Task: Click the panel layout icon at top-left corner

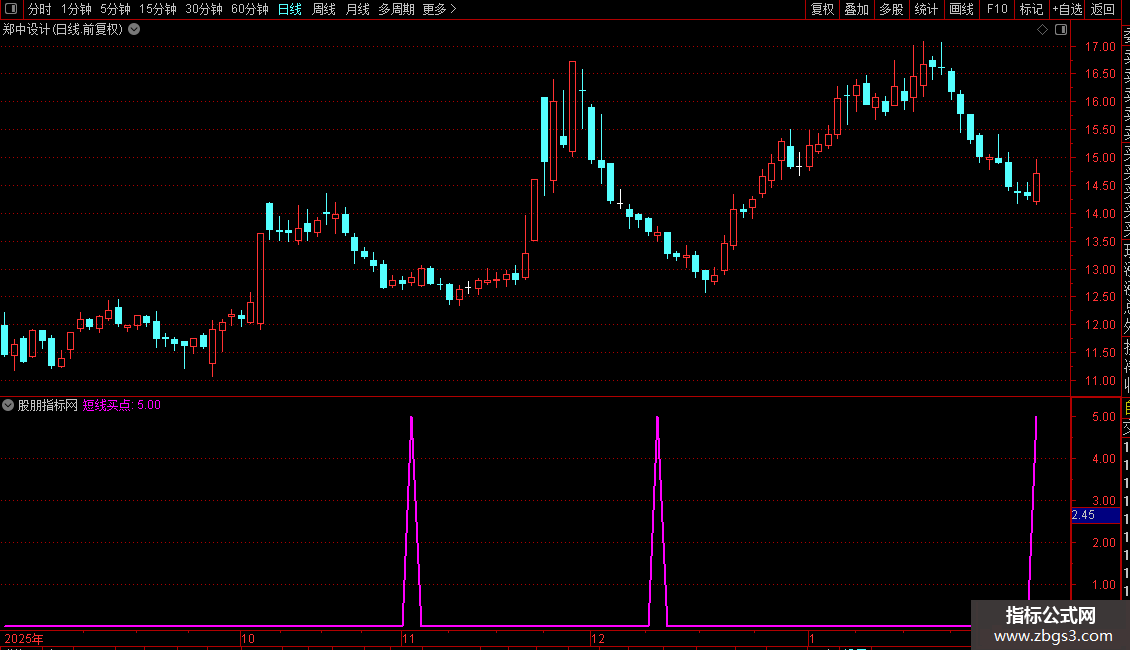Action: pos(11,9)
